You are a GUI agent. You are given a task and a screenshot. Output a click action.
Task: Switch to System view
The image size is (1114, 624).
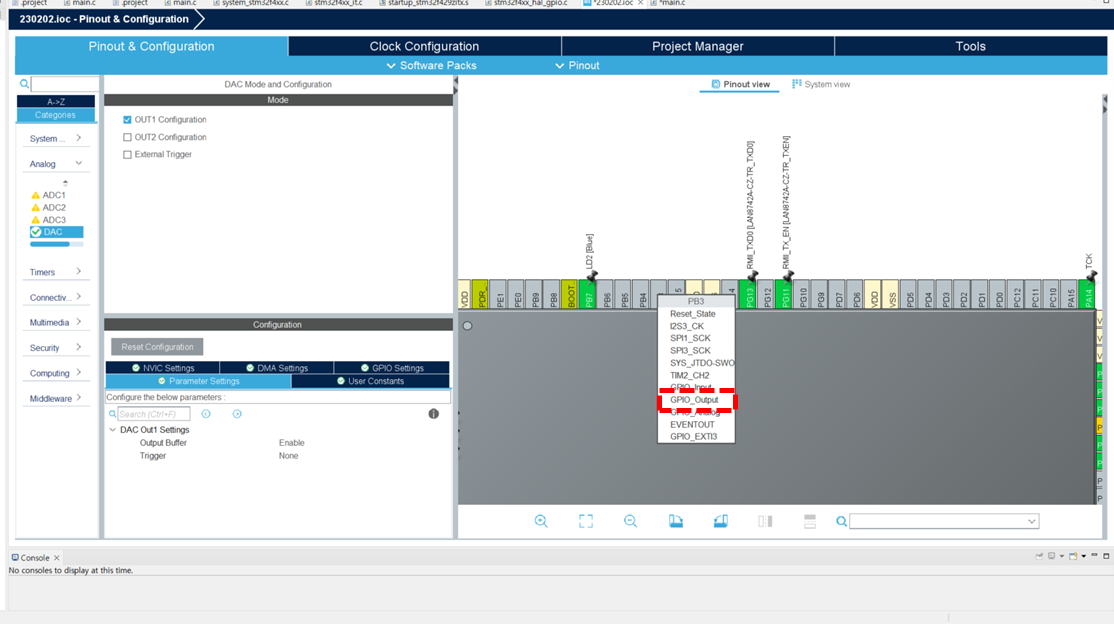(x=821, y=84)
